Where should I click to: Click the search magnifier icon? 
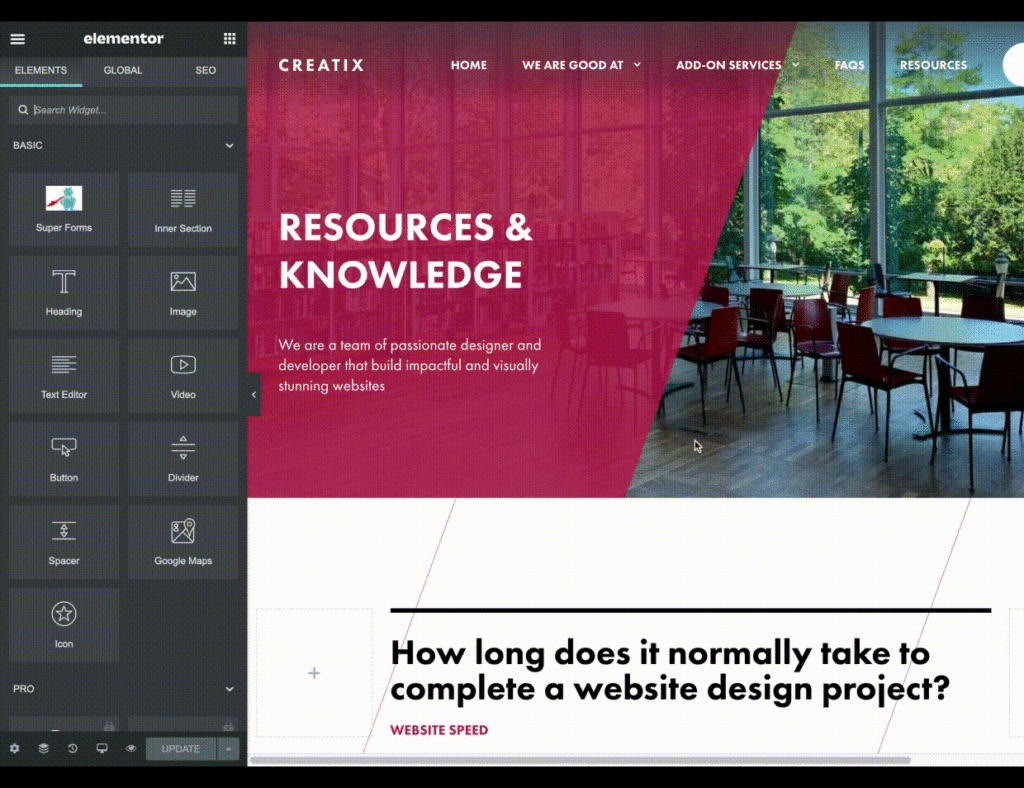pyautogui.click(x=23, y=110)
